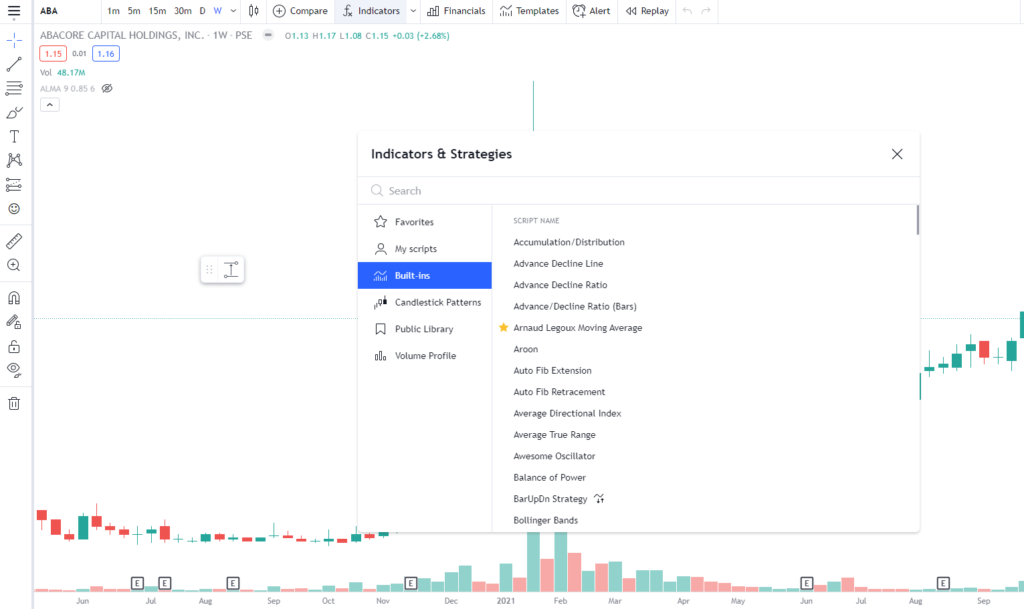Select the 5m timeframe
The width and height of the screenshot is (1024, 609).
pos(134,11)
